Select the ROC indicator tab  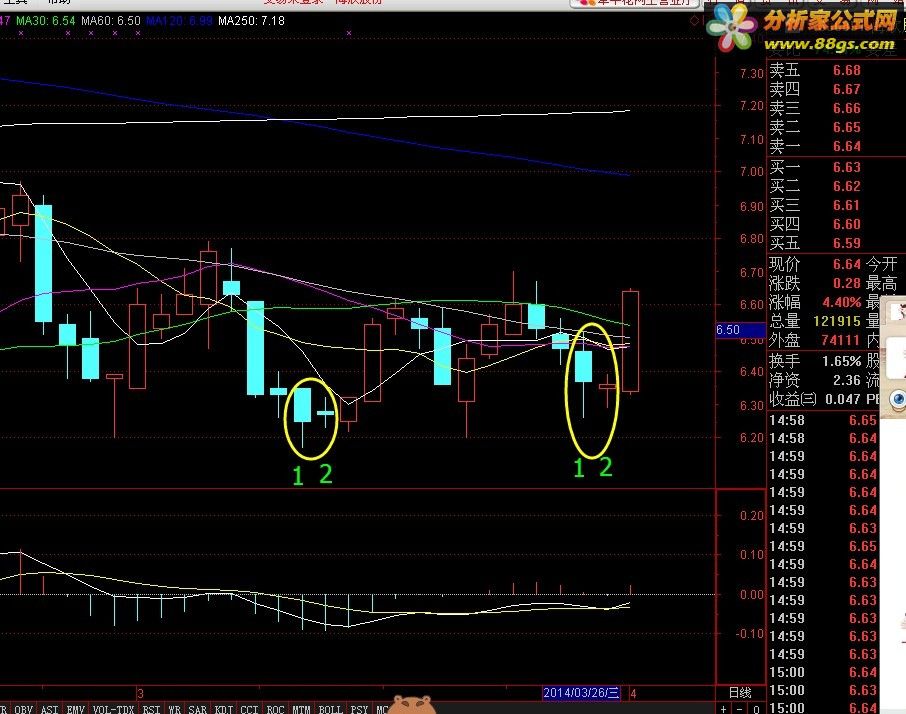(x=275, y=708)
